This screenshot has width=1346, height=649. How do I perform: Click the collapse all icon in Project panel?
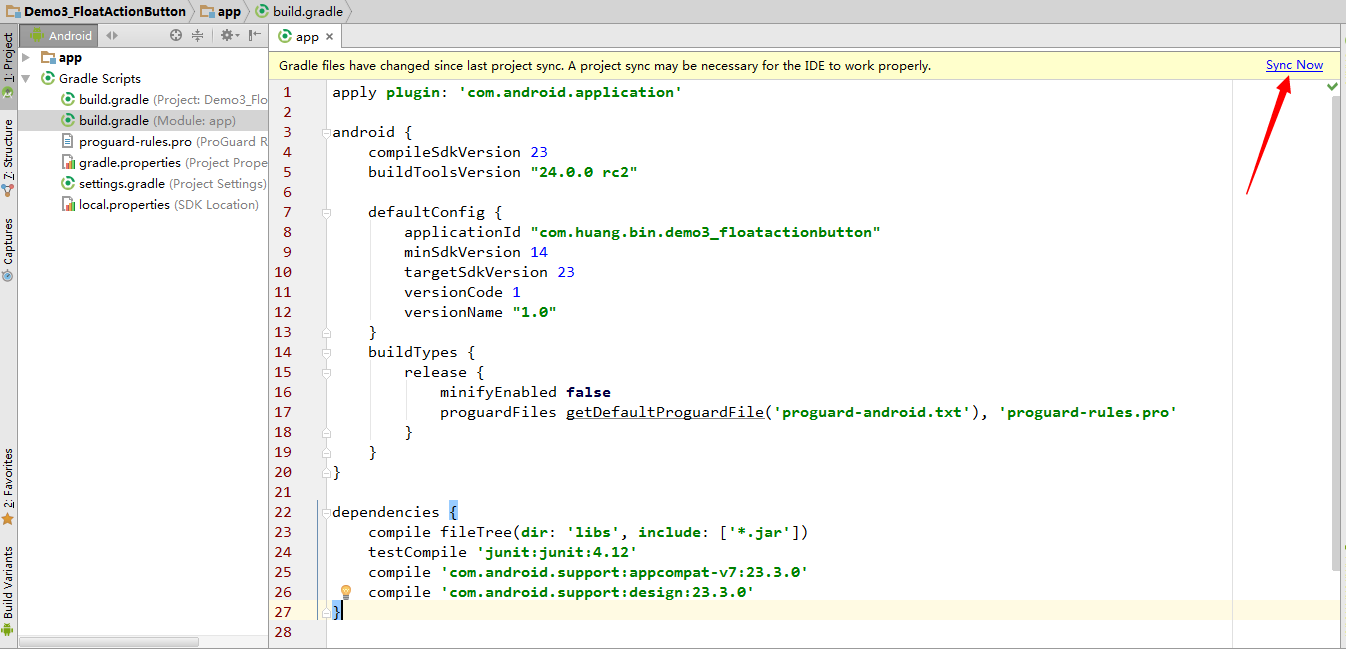tap(197, 35)
